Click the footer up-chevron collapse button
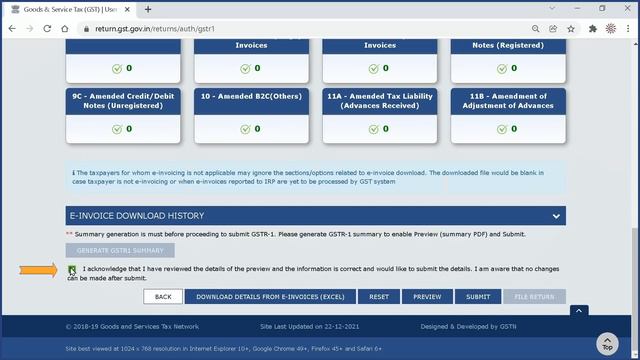Viewport: 640px width, 360px height. tap(579, 311)
